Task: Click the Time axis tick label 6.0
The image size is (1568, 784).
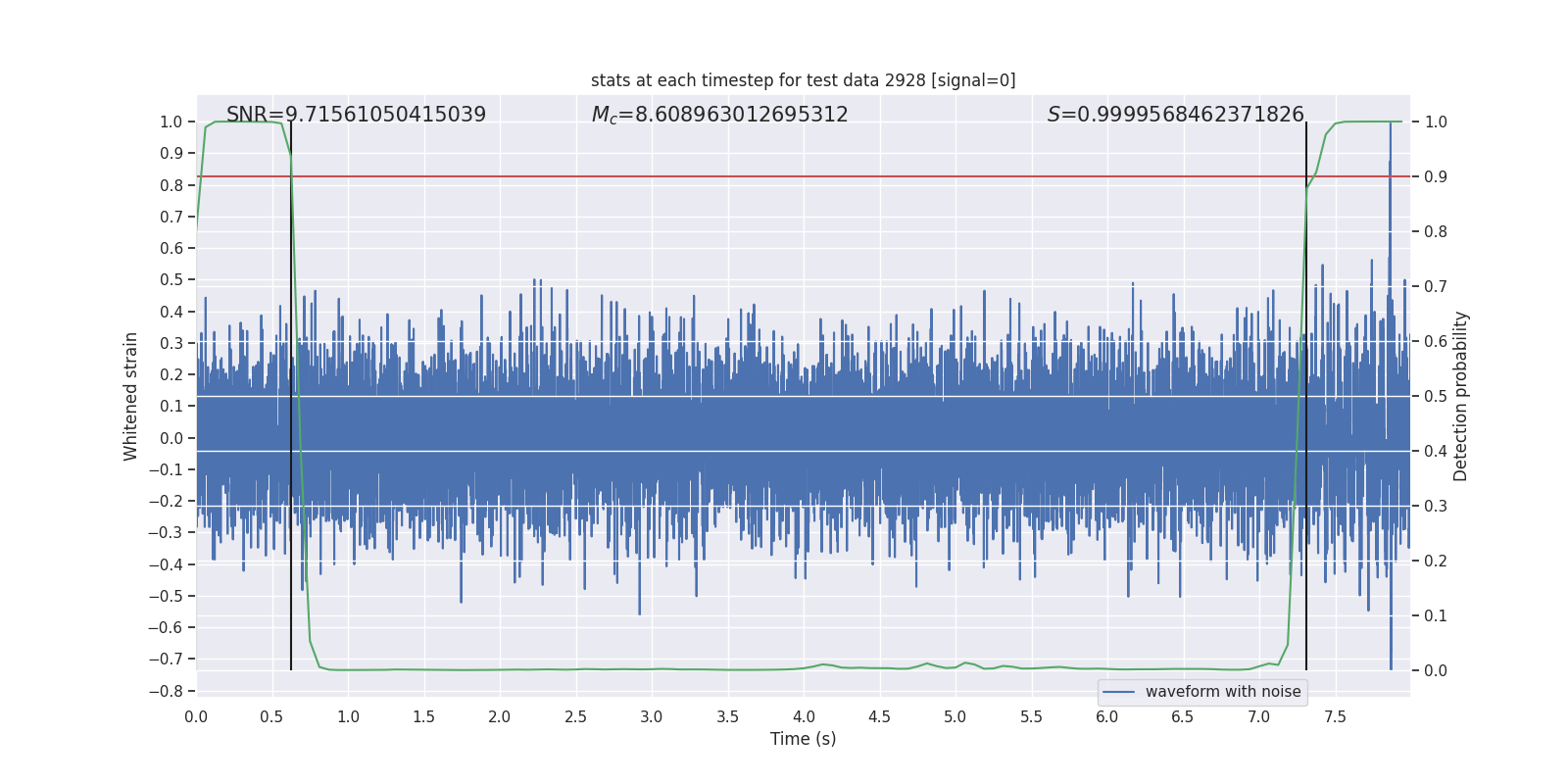Action: coord(1107,716)
